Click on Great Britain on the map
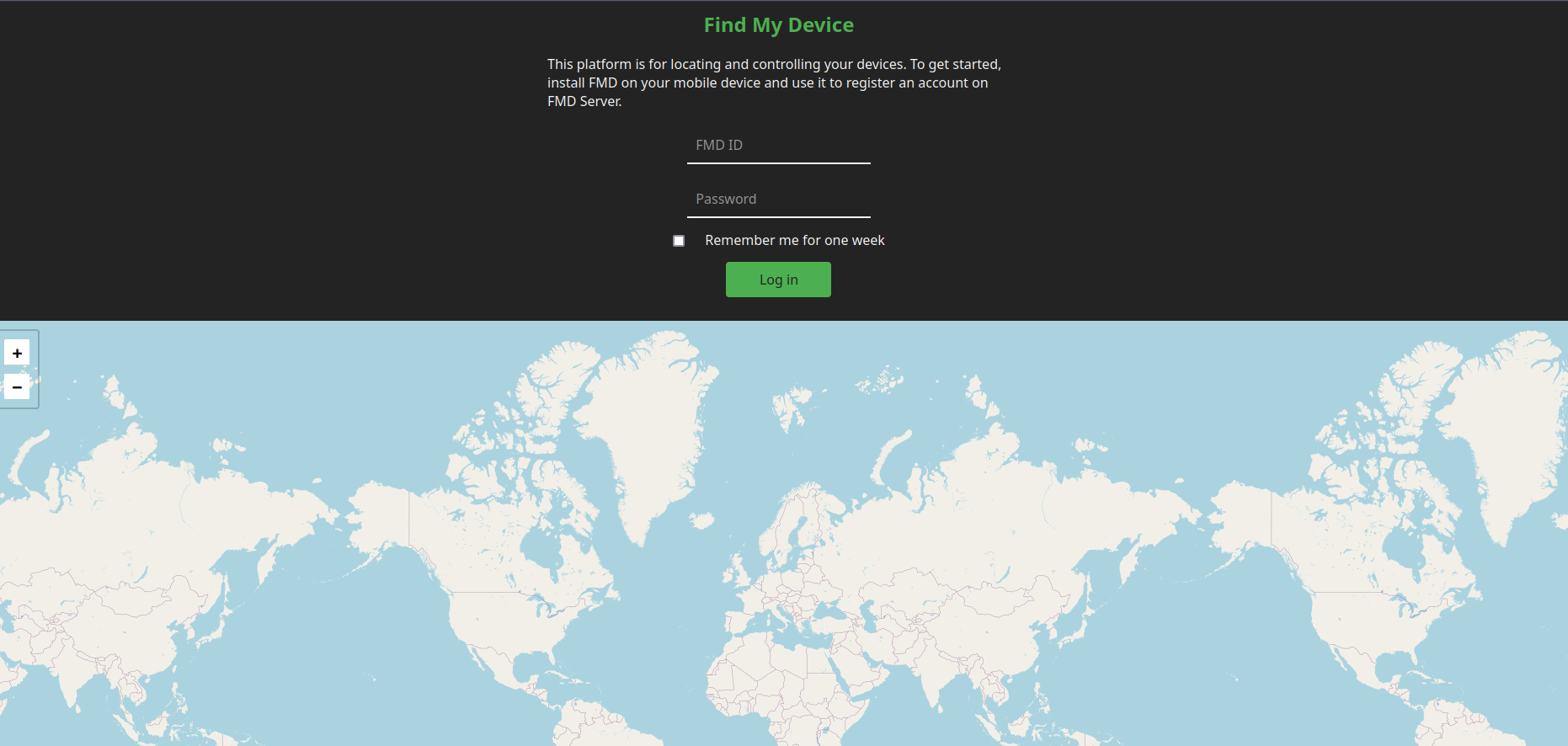1568x746 pixels. [x=741, y=573]
